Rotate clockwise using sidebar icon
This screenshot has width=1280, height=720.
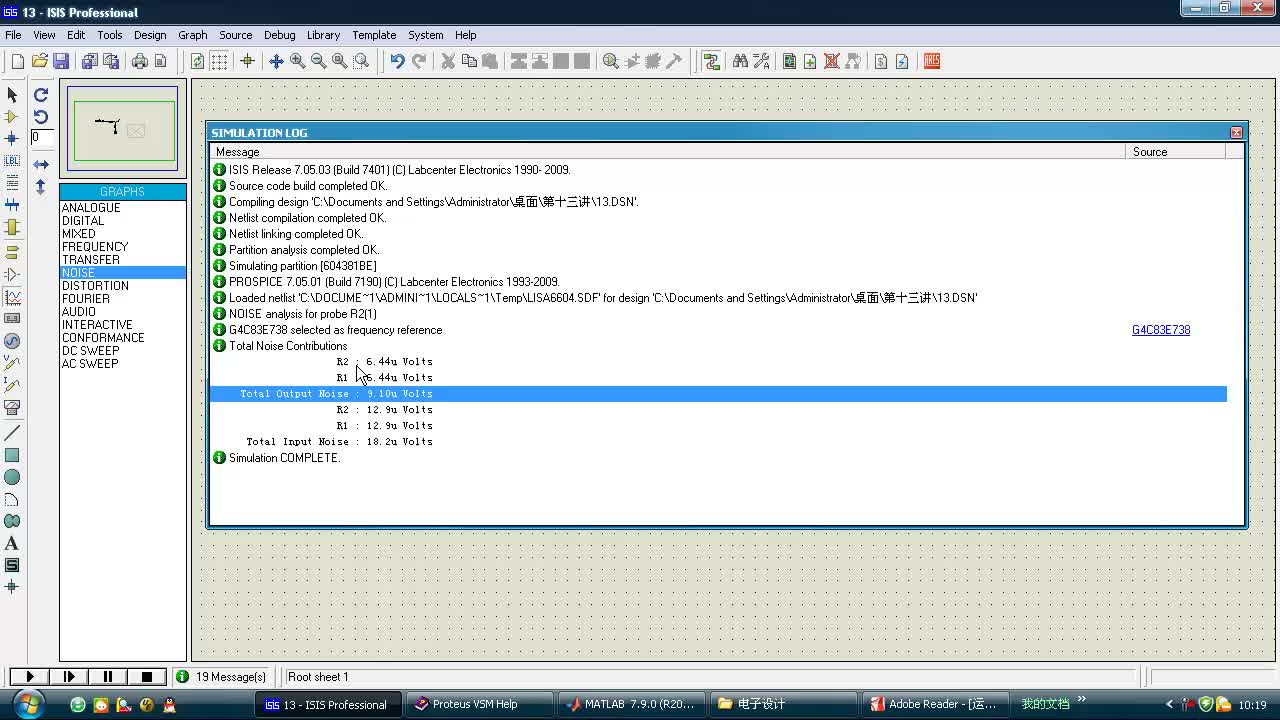(x=41, y=94)
